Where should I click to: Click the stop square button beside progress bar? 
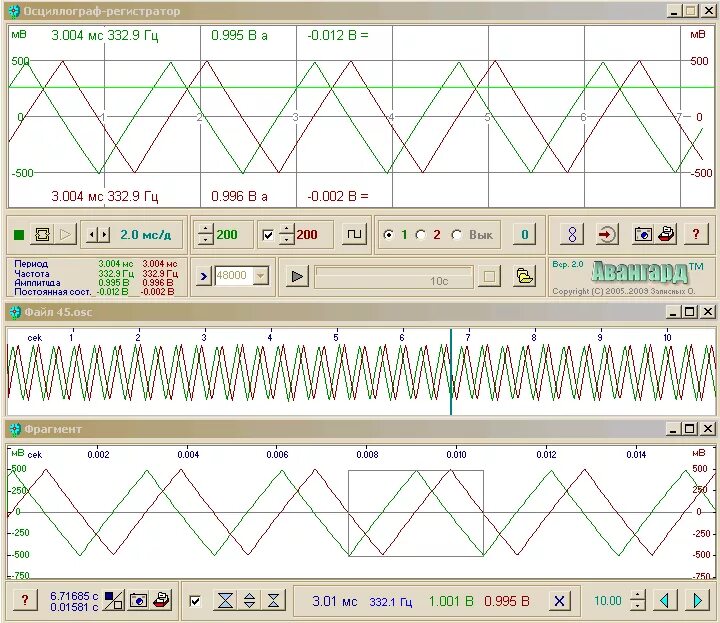[489, 276]
